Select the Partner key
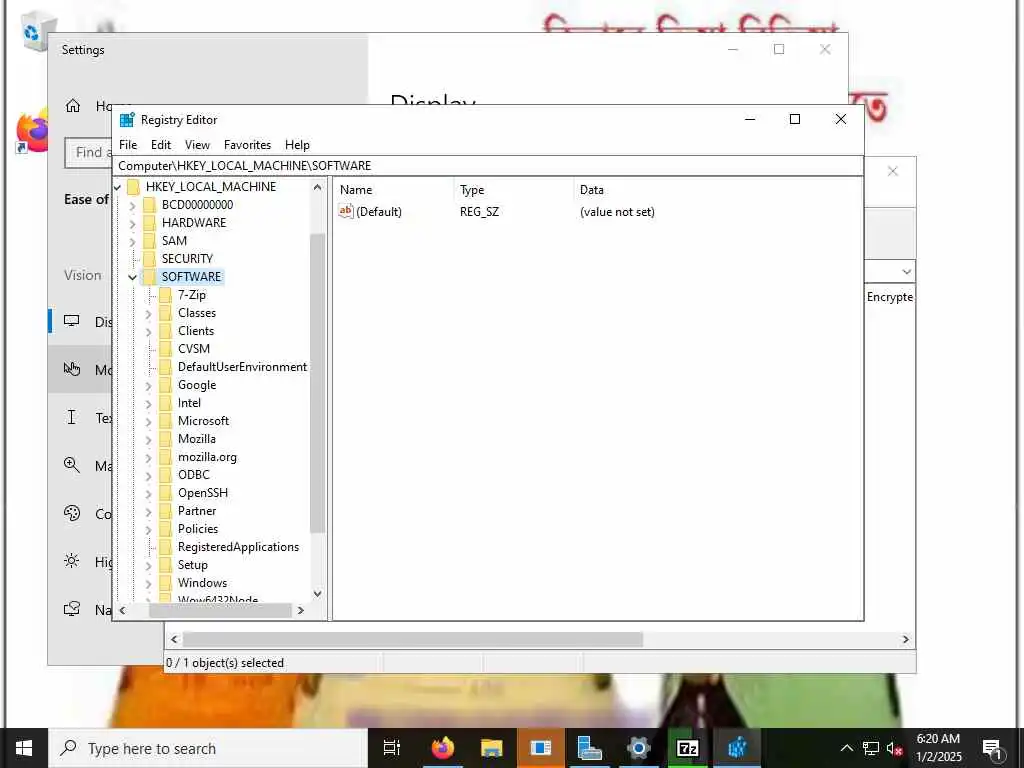Viewport: 1024px width, 768px height. 197,511
